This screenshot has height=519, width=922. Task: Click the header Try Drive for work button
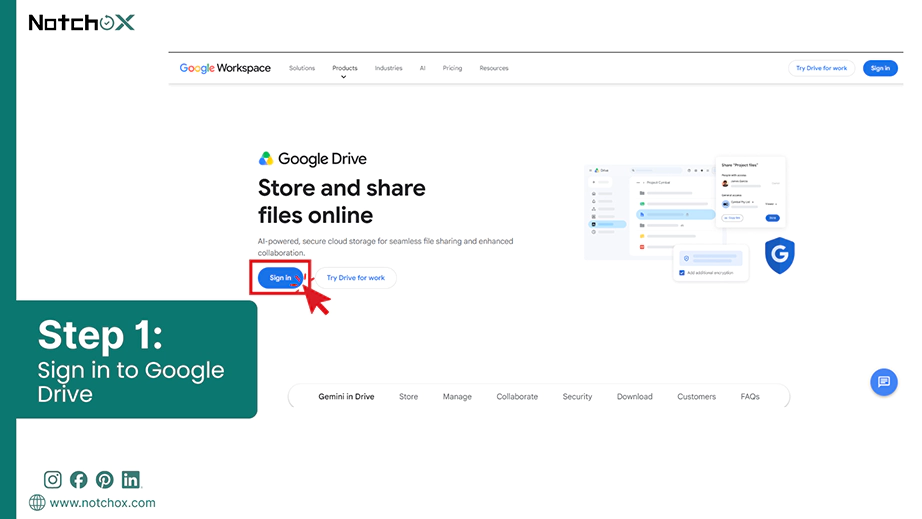pyautogui.click(x=821, y=68)
